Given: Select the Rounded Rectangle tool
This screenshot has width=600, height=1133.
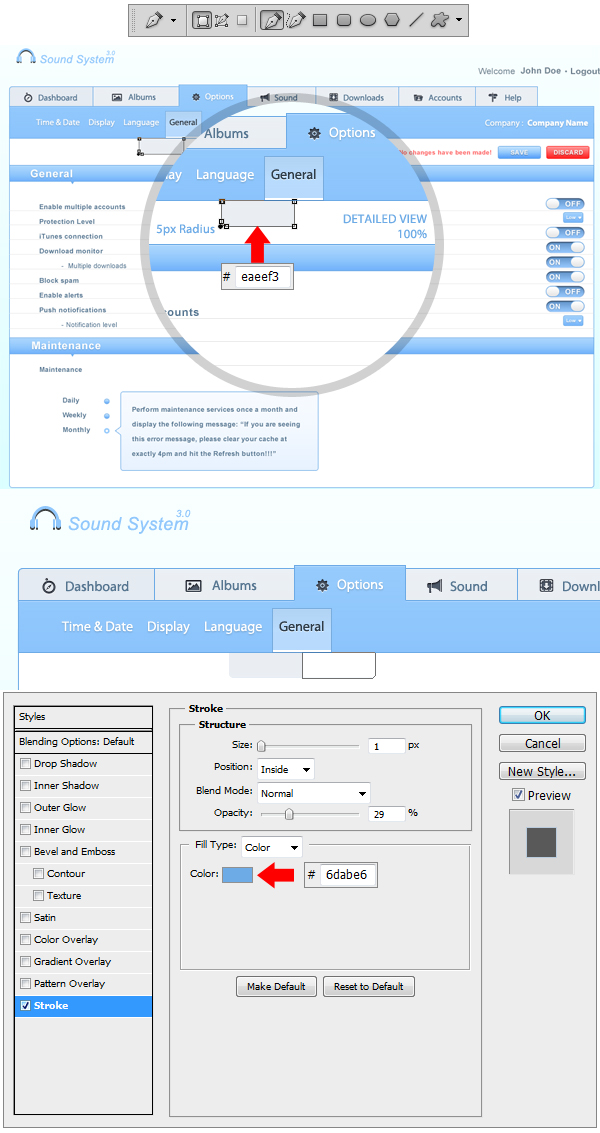Looking at the screenshot, I should point(344,20).
